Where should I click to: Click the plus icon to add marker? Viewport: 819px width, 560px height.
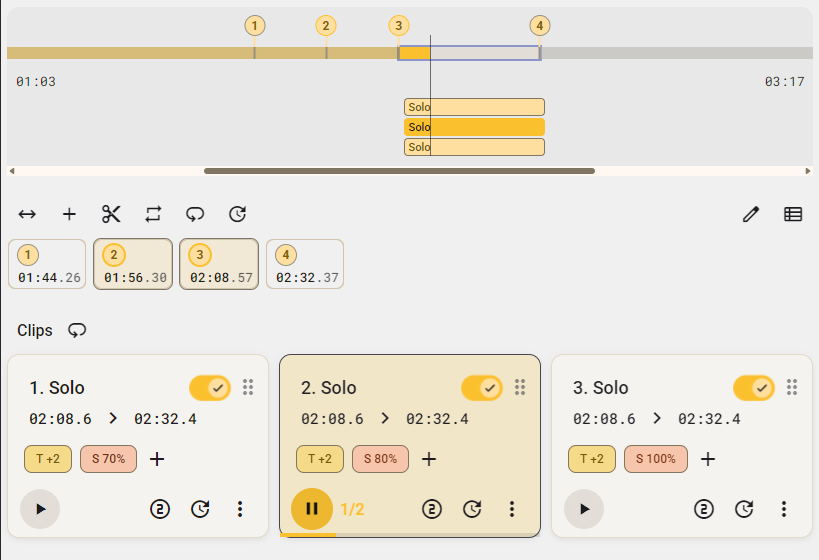[x=69, y=214]
